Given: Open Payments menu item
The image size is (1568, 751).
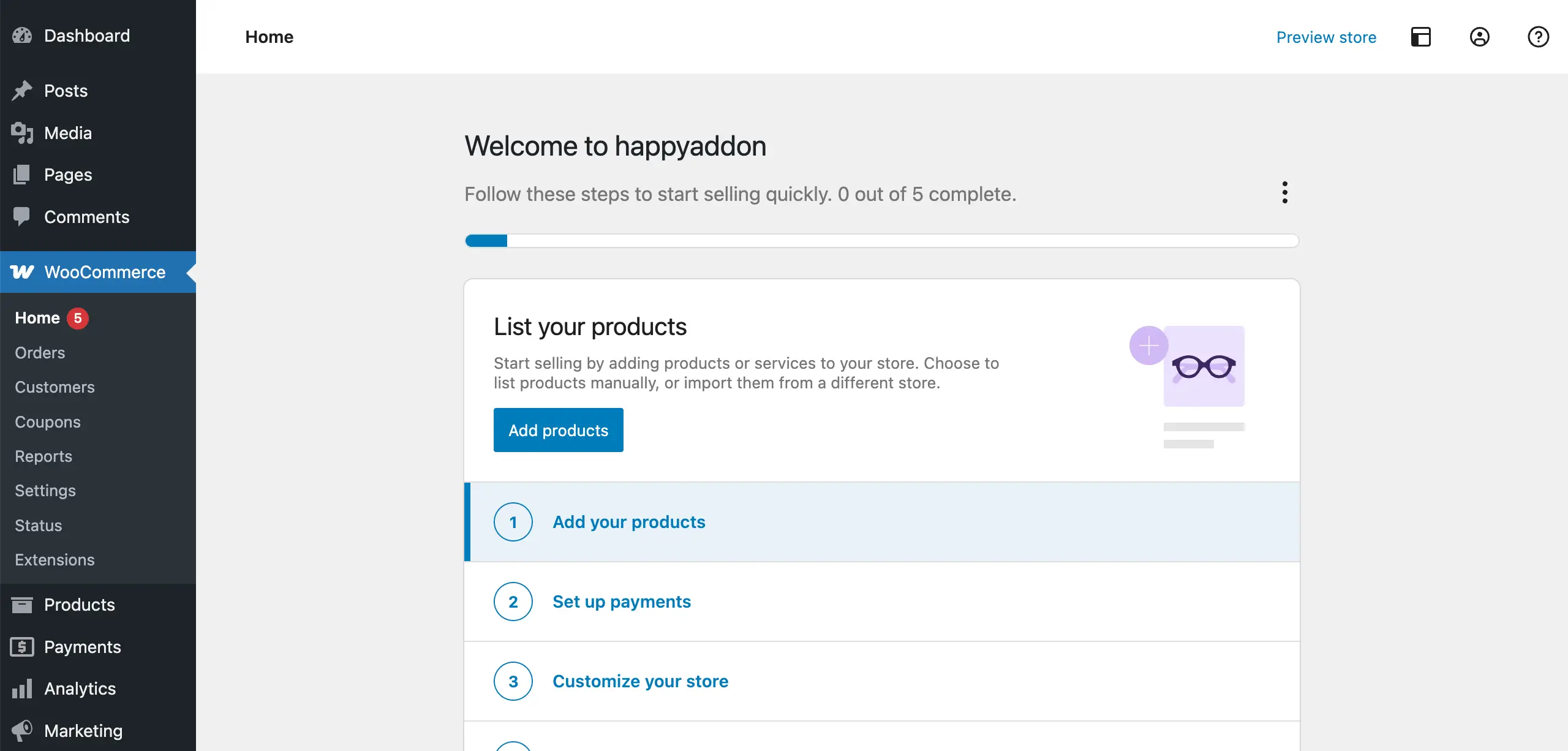Looking at the screenshot, I should [x=98, y=647].
